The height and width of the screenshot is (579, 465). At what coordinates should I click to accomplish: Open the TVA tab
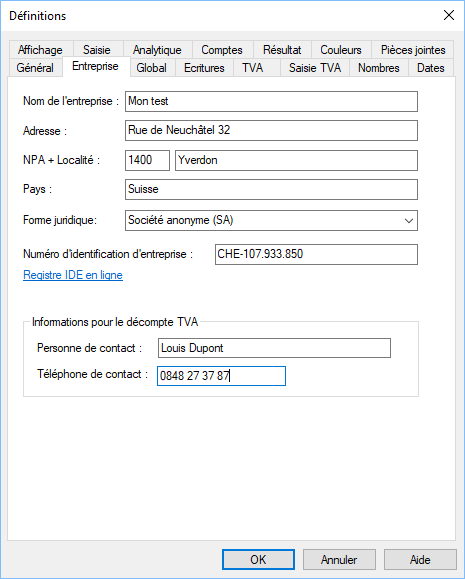pyautogui.click(x=253, y=68)
